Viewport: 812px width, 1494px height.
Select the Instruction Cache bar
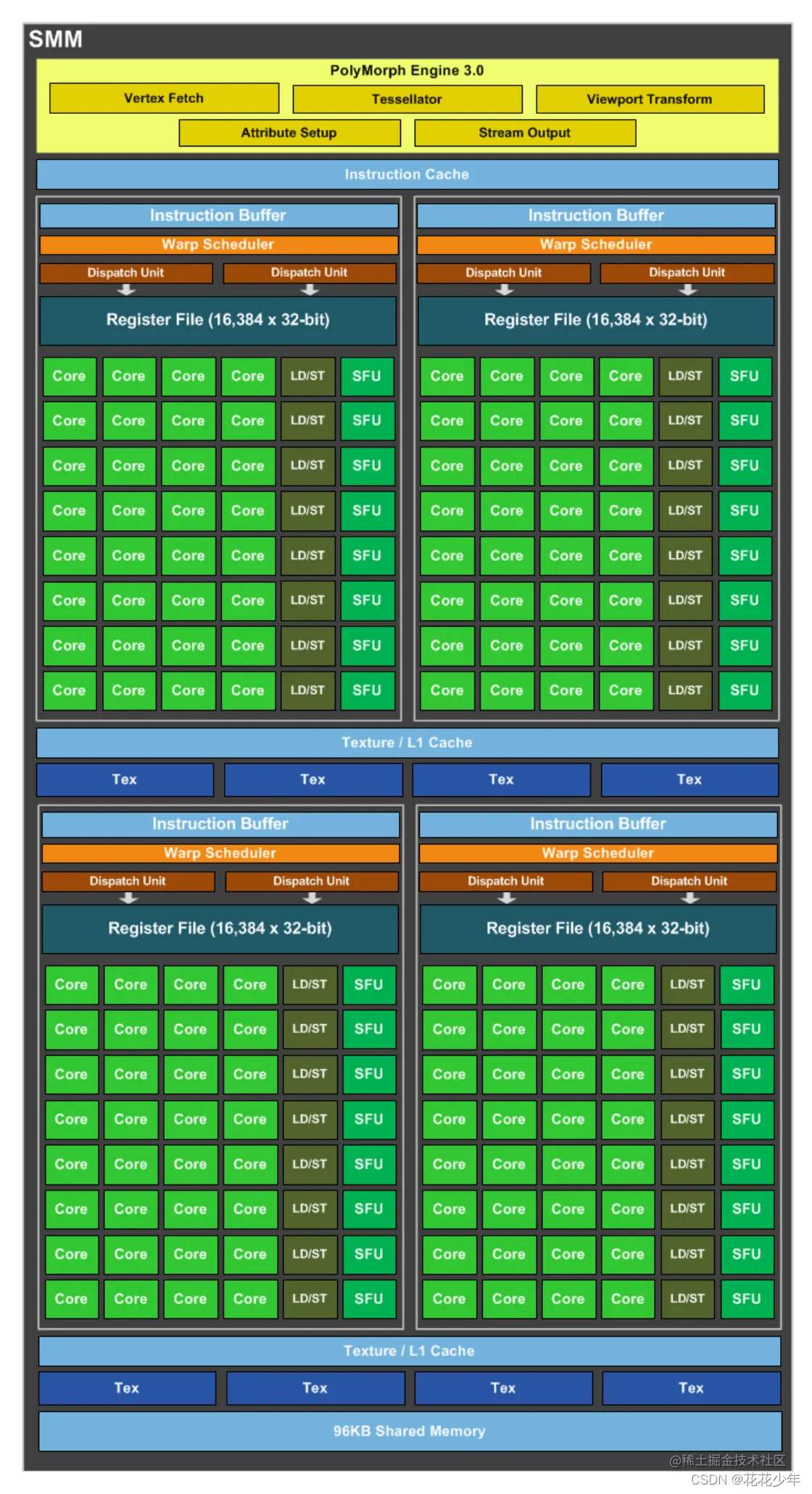coord(407,174)
